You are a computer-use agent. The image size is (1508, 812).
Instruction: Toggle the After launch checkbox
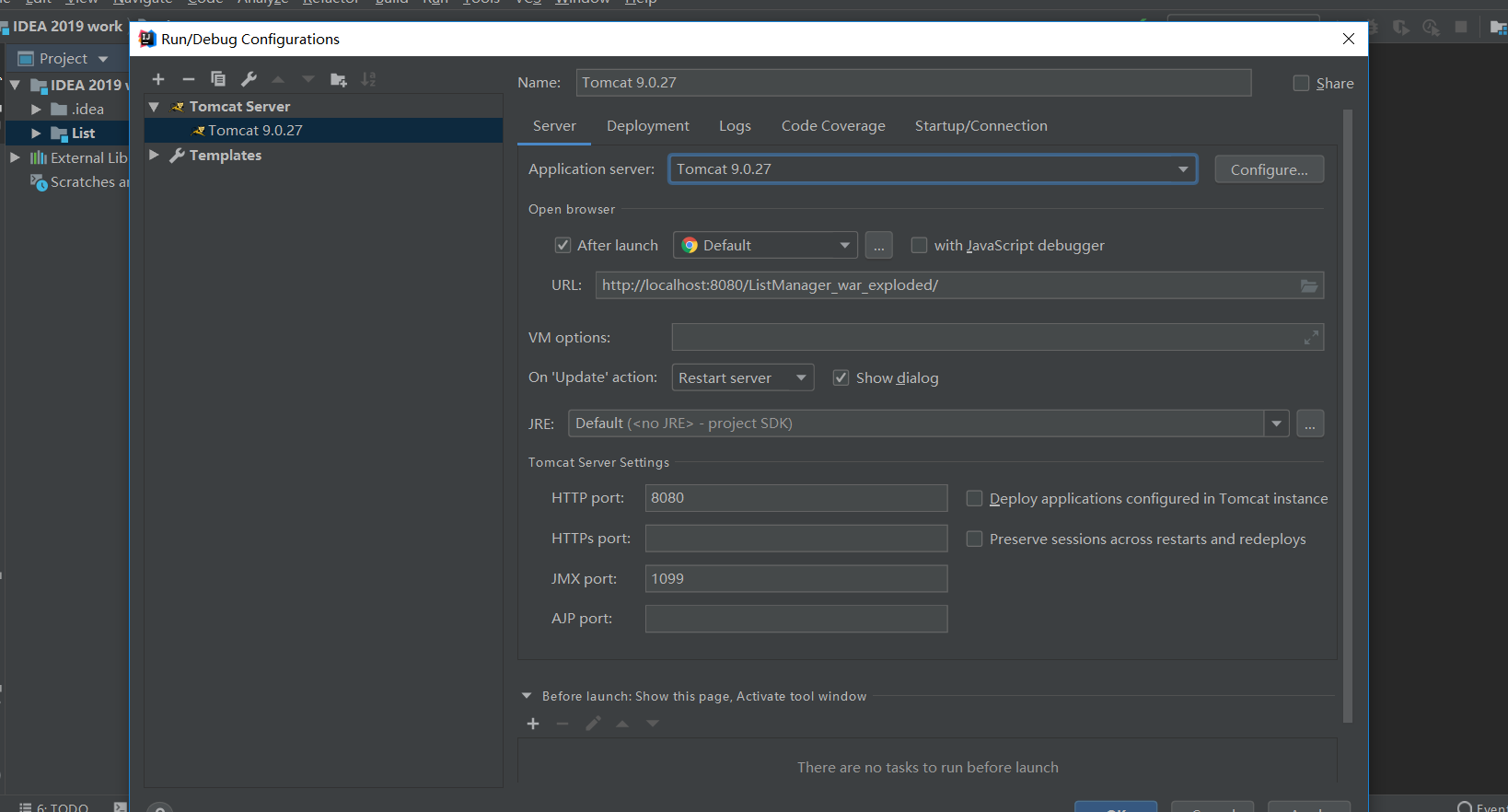pos(563,245)
